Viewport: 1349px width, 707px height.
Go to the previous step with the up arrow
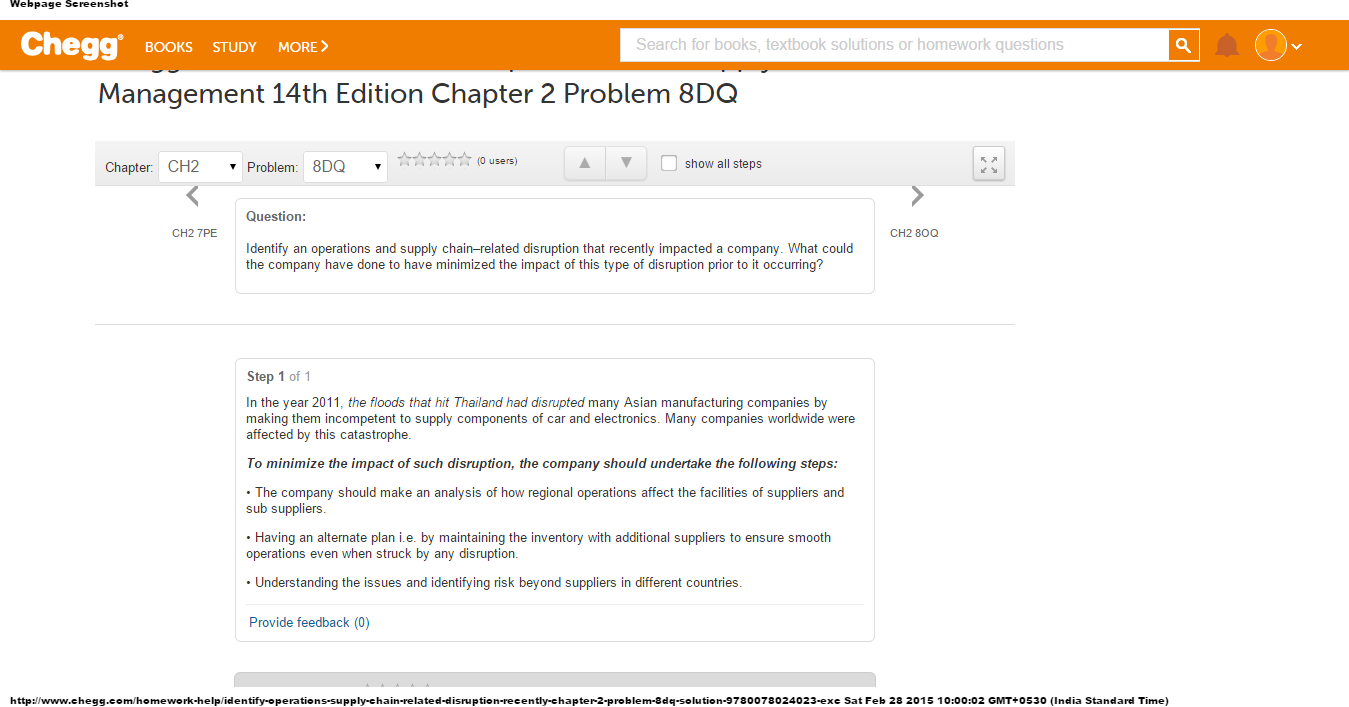point(585,163)
